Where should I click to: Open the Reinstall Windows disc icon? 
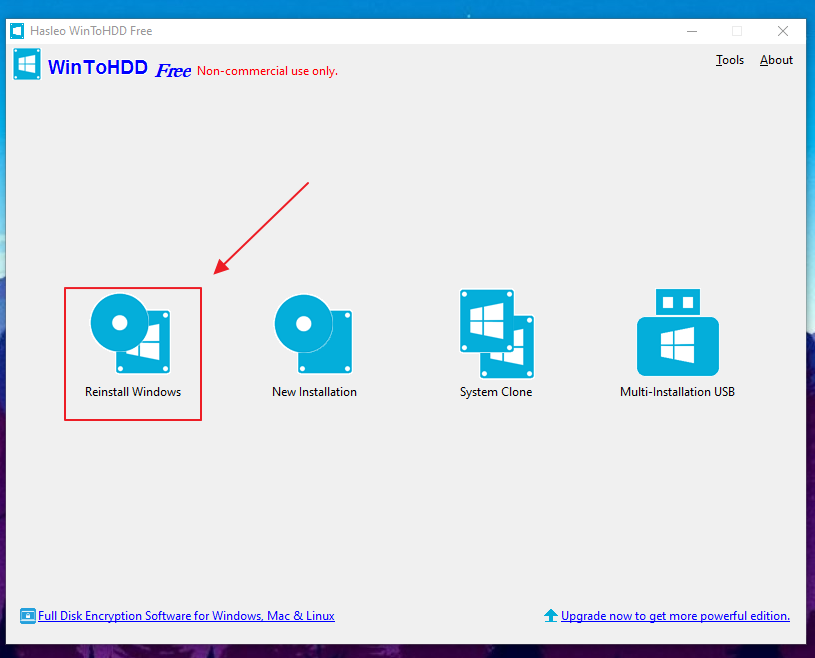coord(131,333)
